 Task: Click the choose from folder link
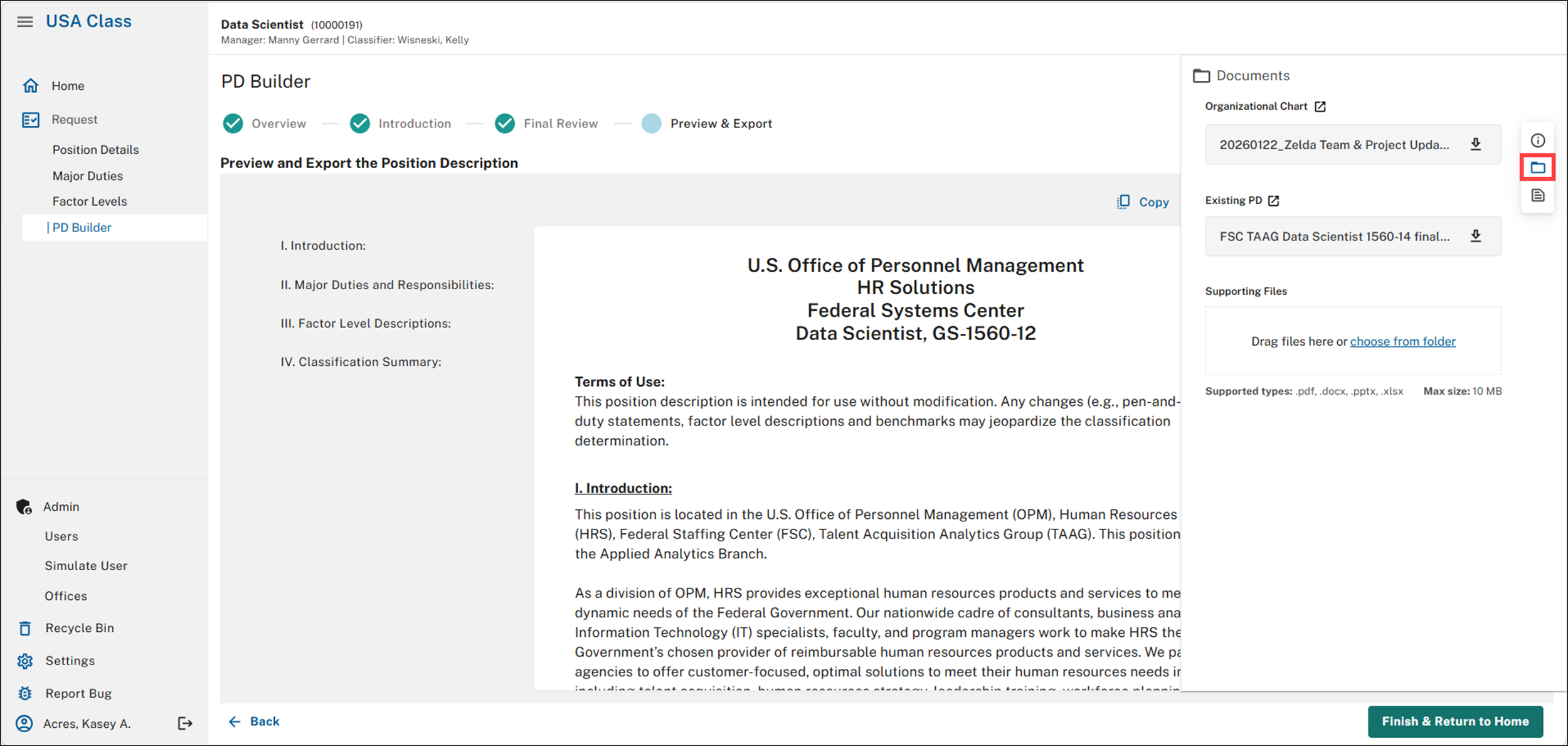click(x=1403, y=341)
